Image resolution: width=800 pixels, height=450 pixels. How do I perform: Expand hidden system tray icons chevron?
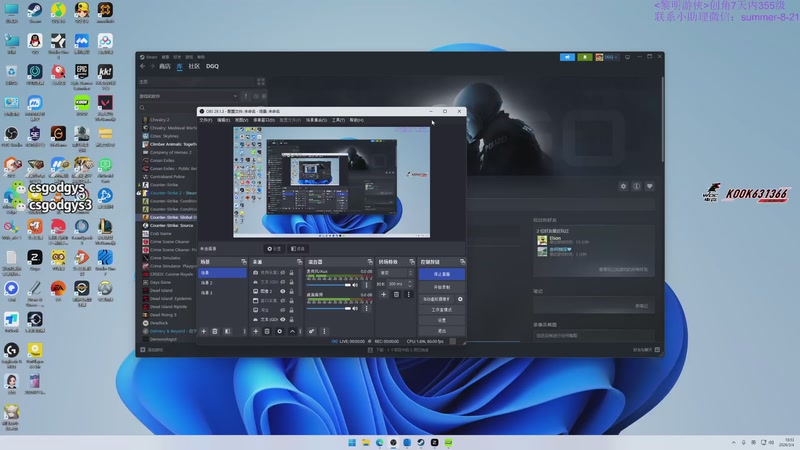pyautogui.click(x=734, y=442)
